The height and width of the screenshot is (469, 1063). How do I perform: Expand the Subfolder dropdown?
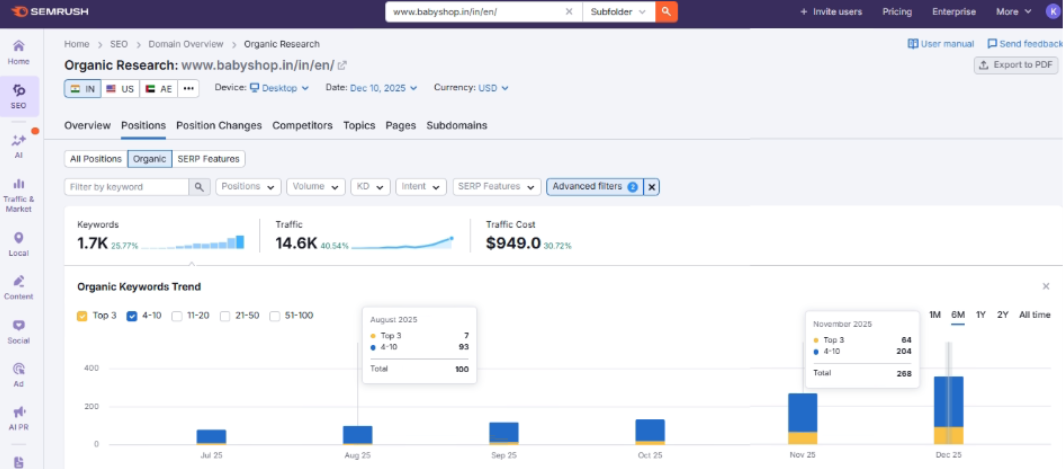[618, 12]
